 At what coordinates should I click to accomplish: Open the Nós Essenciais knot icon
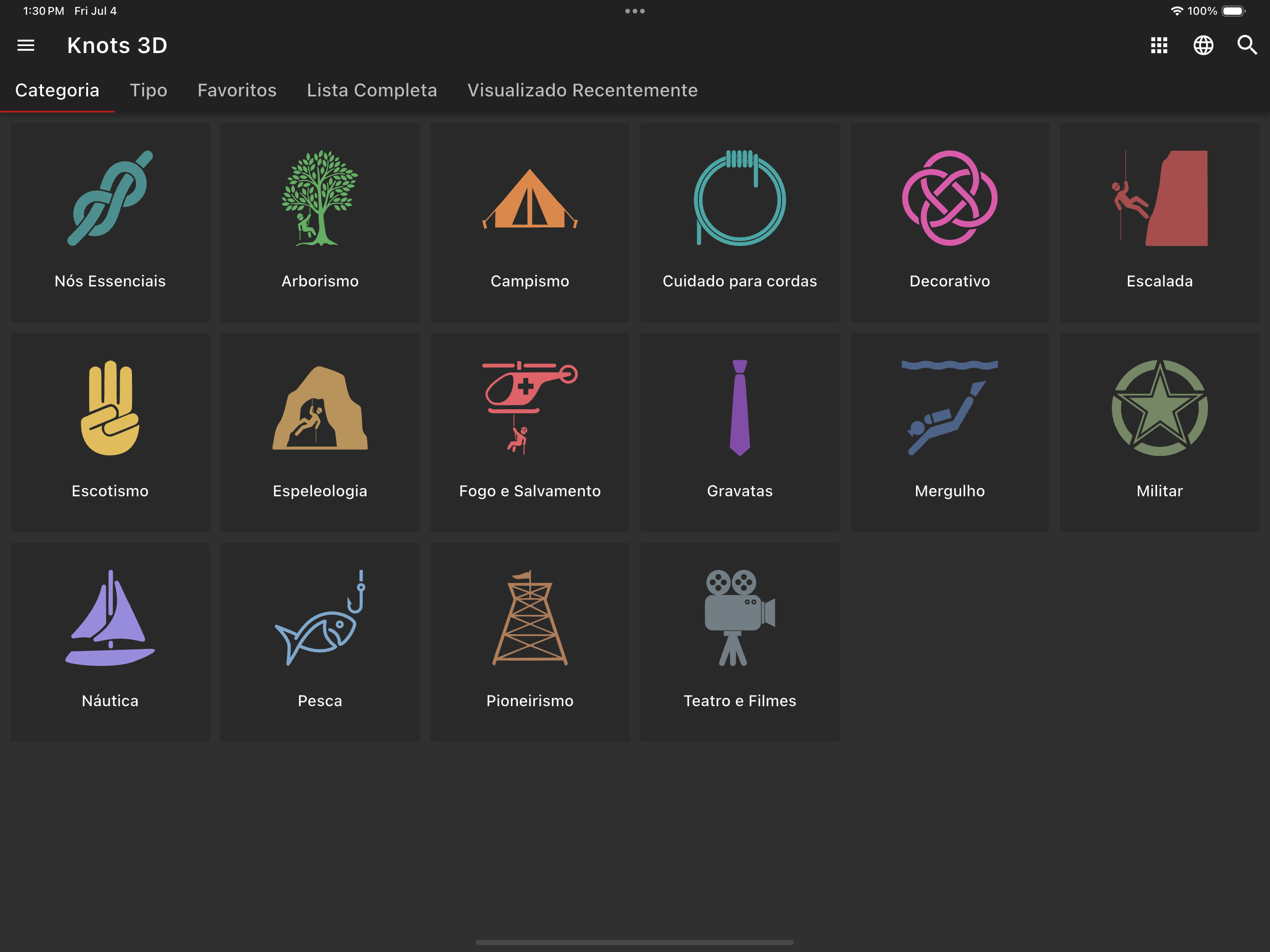pos(110,198)
